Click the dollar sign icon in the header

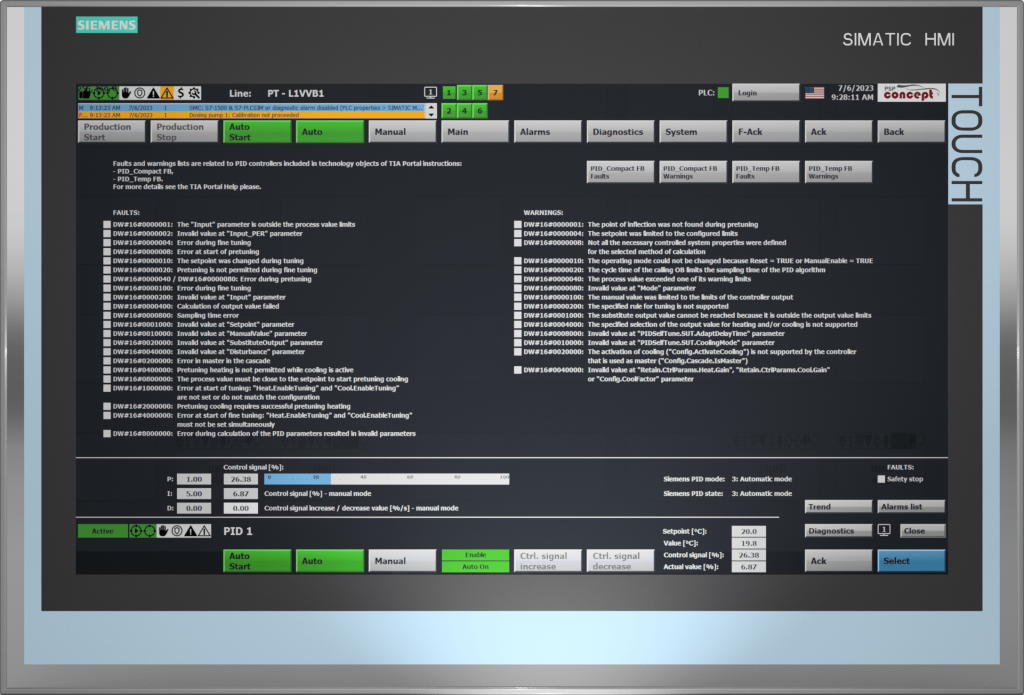point(181,93)
